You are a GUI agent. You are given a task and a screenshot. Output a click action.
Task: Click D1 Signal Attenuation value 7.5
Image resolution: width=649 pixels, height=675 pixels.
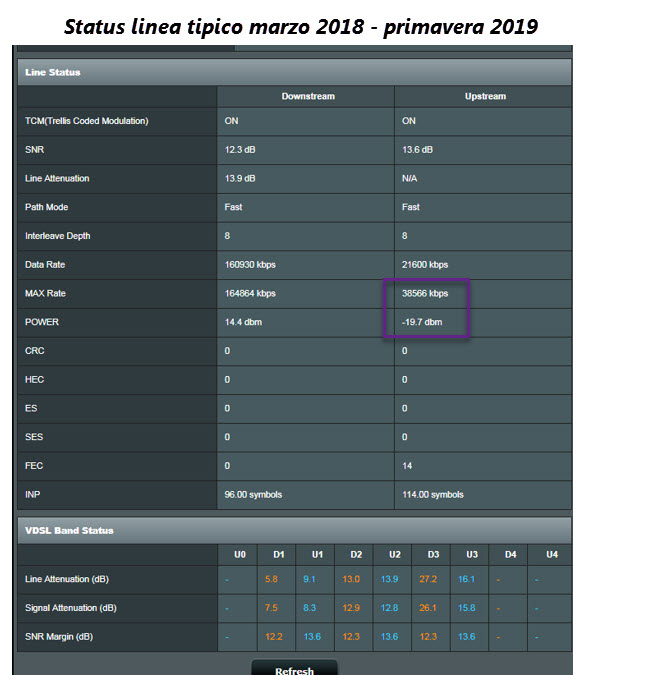(271, 608)
